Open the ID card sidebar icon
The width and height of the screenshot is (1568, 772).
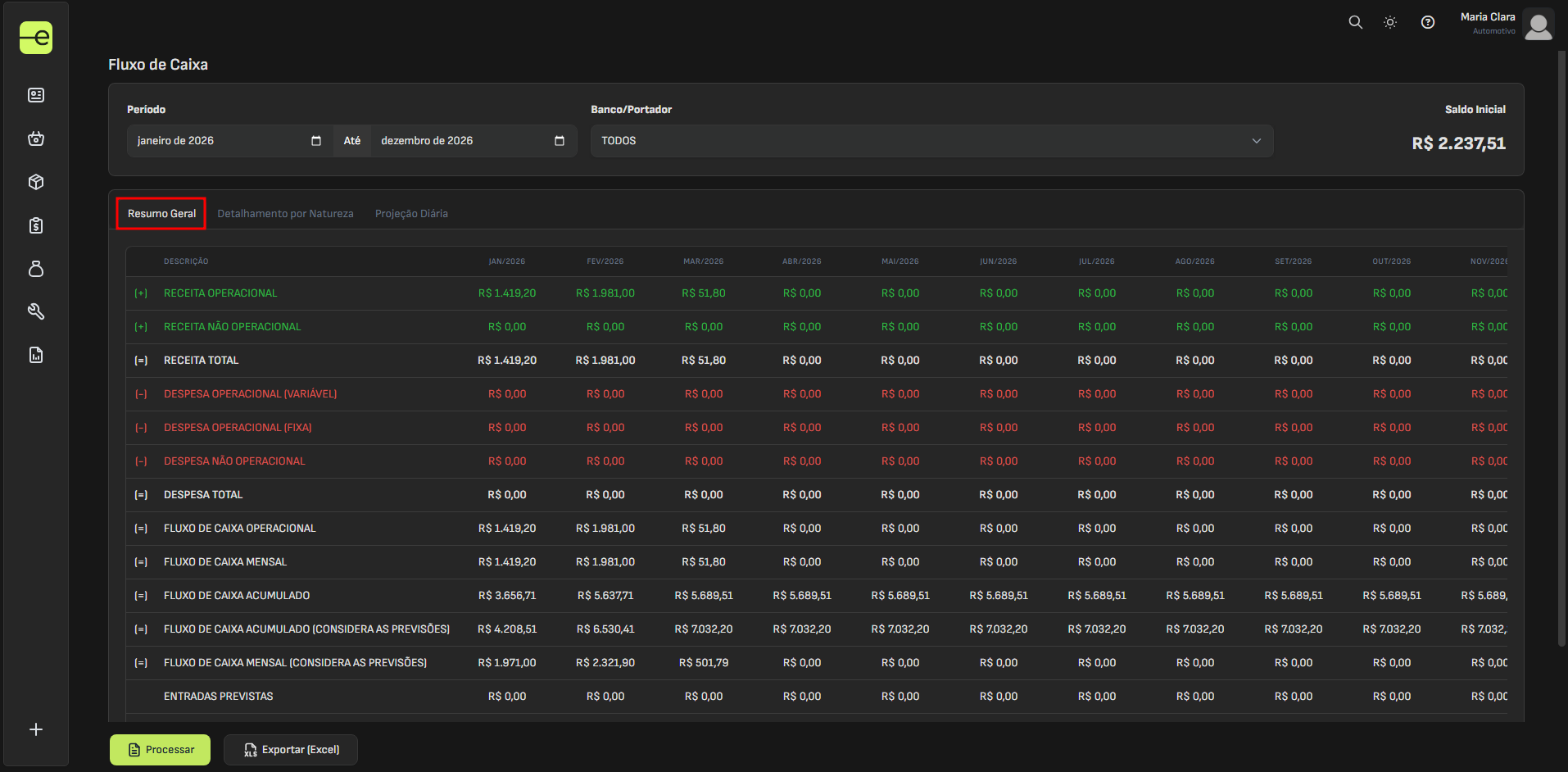pos(36,95)
